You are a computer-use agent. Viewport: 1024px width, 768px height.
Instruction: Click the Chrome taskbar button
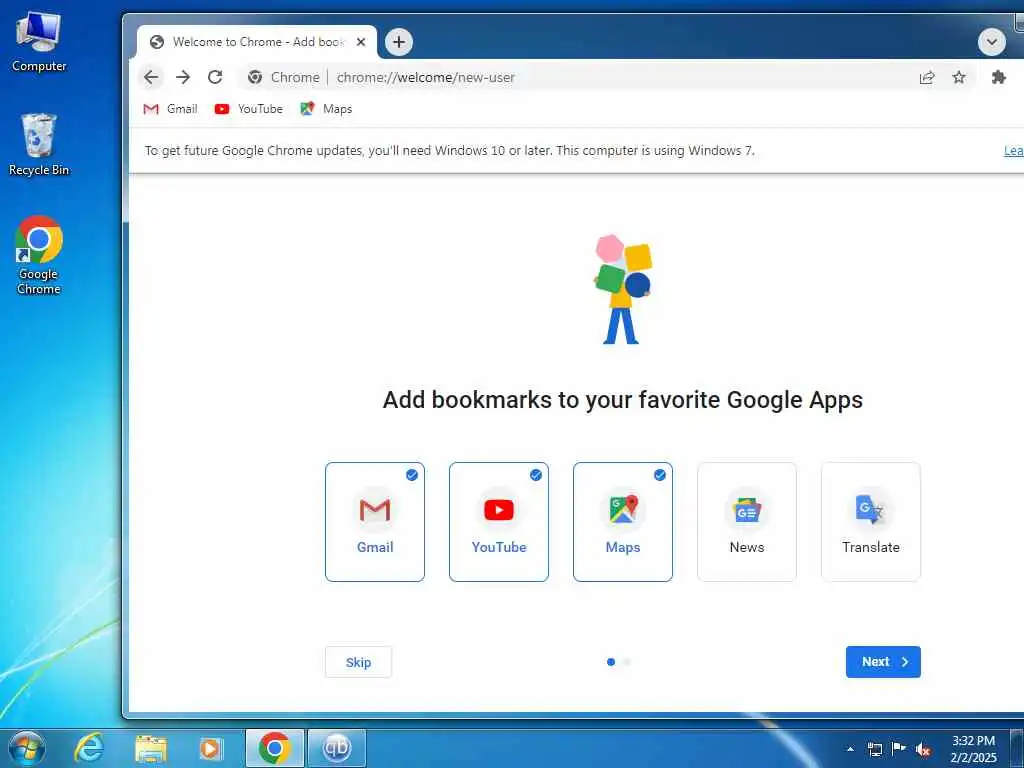click(x=274, y=748)
